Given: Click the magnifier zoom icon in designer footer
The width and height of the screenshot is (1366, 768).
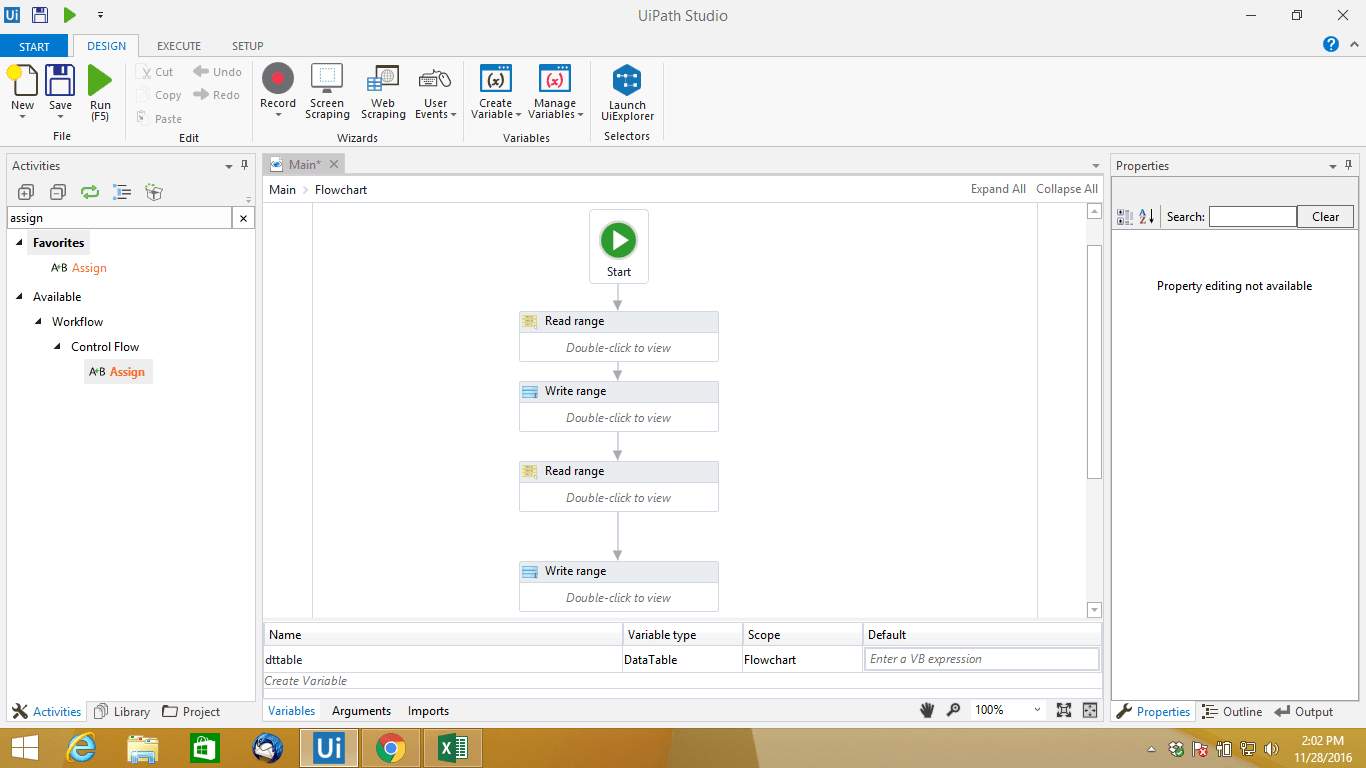Looking at the screenshot, I should tap(954, 710).
